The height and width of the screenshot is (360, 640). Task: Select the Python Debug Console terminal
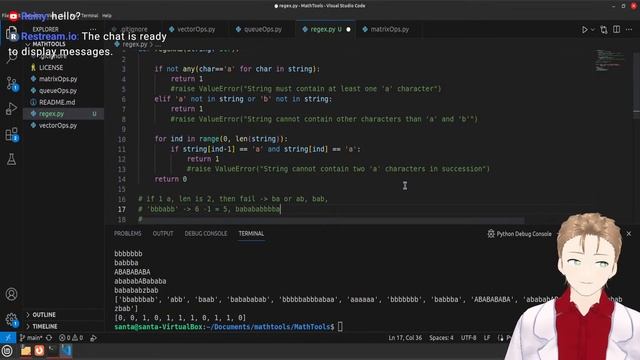coord(519,234)
